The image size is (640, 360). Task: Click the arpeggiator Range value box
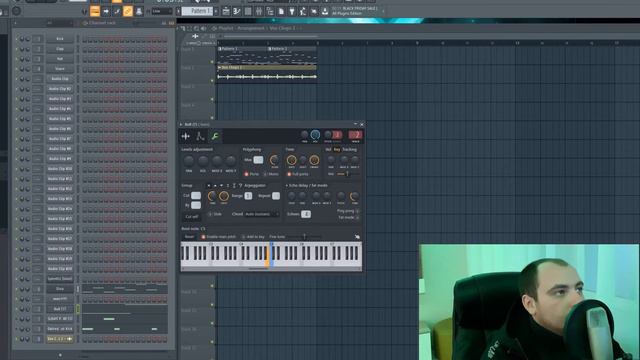pyautogui.click(x=248, y=196)
